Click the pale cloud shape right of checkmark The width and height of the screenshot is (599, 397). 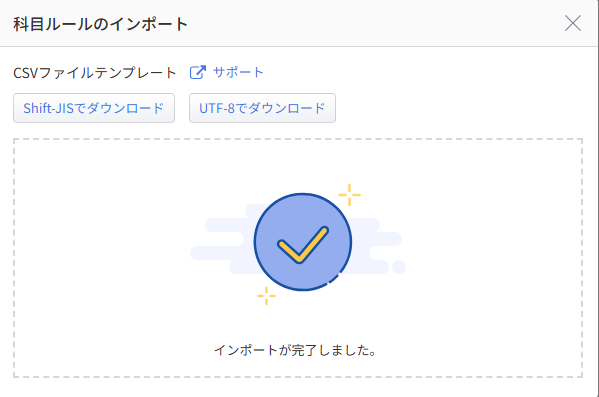371,245
